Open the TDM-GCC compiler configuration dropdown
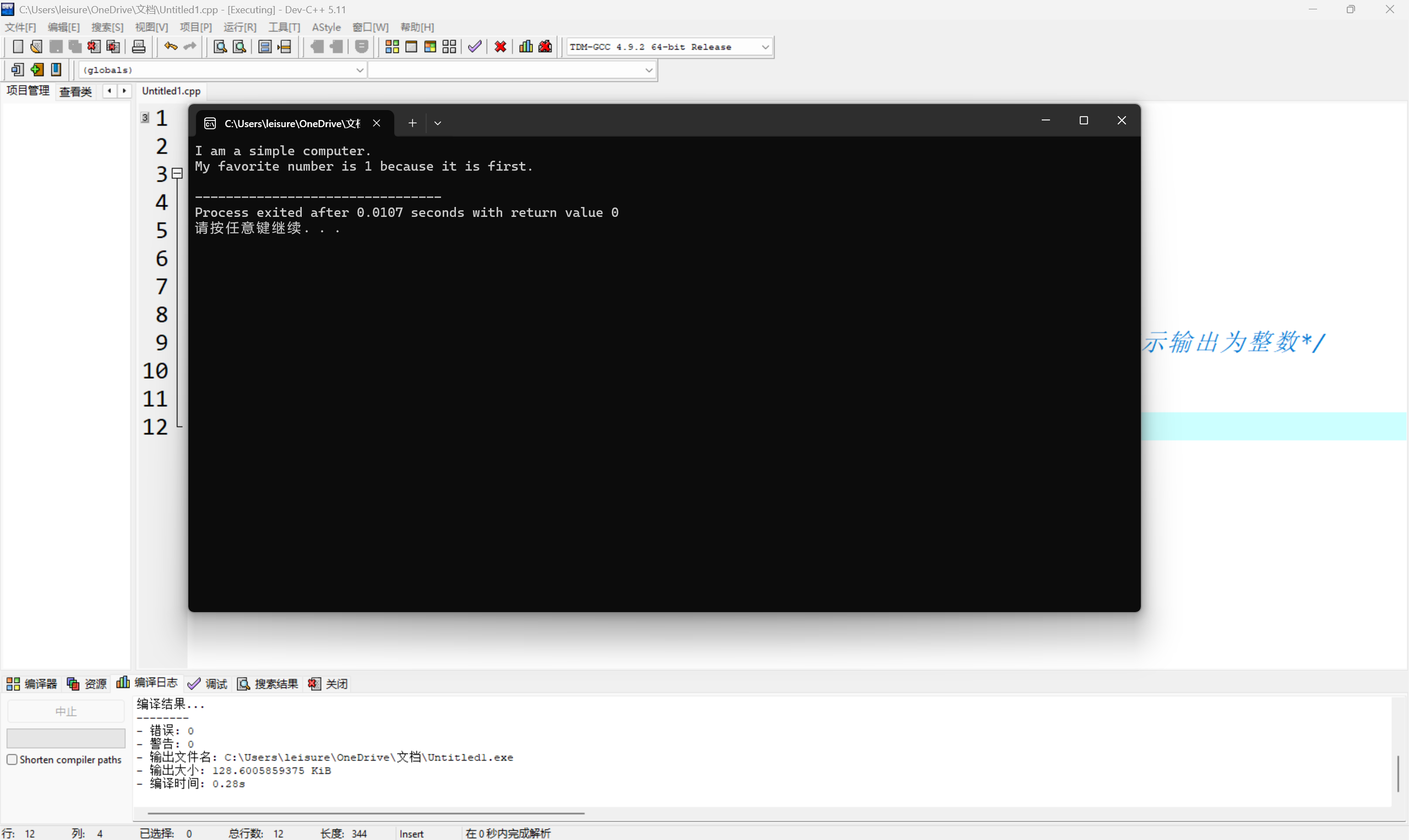Viewport: 1409px width, 840px height. tap(766, 47)
